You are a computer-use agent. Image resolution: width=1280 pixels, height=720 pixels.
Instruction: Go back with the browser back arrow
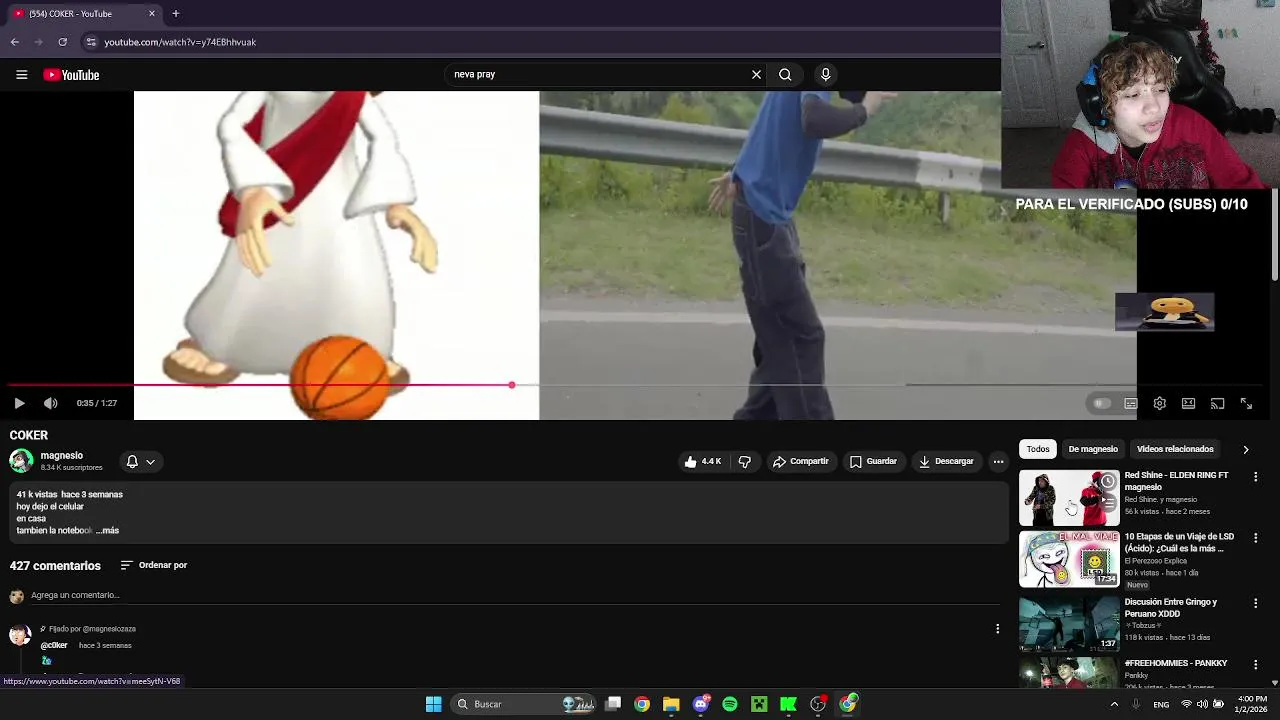15,42
